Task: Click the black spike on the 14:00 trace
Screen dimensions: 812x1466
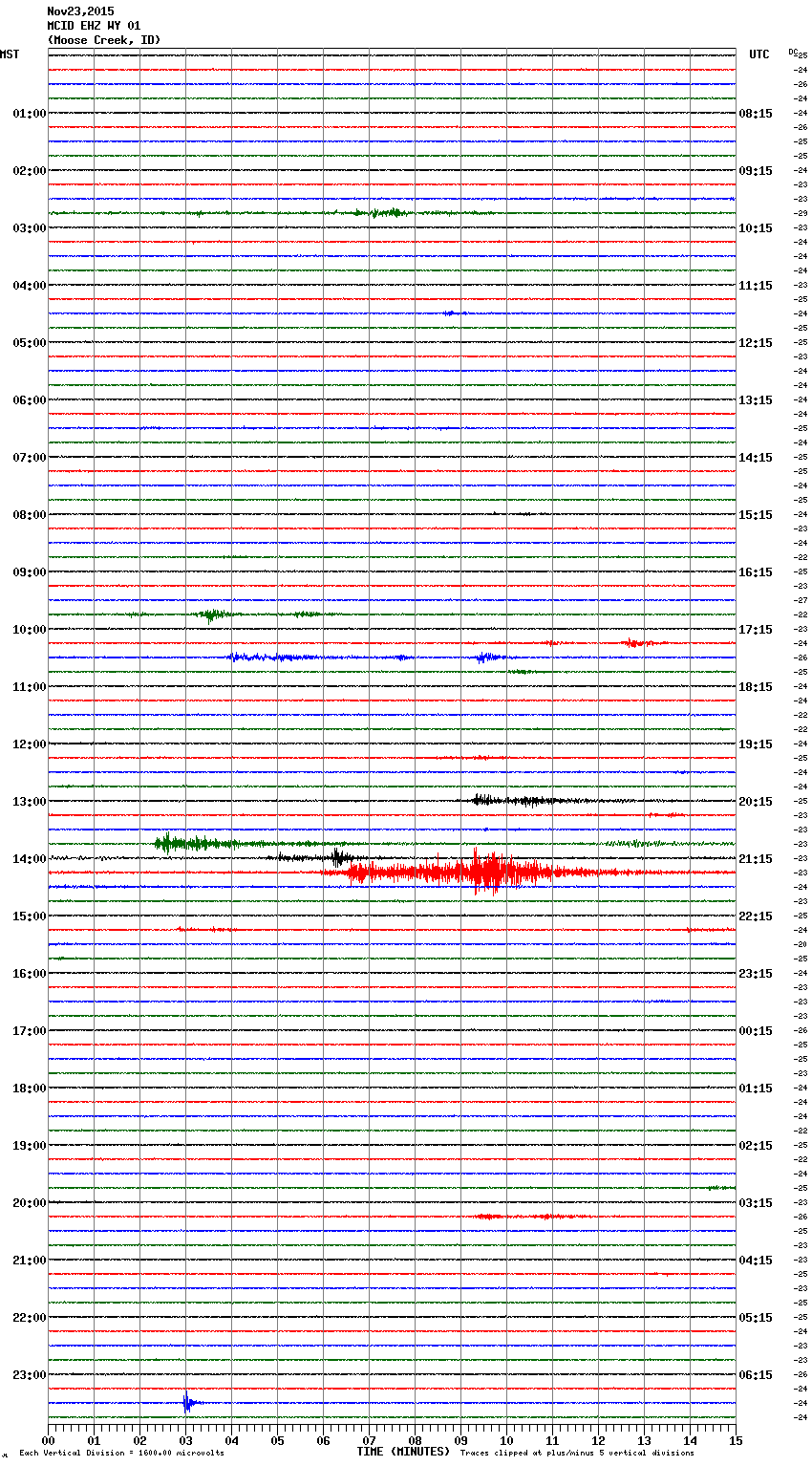Action: pyautogui.click(x=337, y=856)
